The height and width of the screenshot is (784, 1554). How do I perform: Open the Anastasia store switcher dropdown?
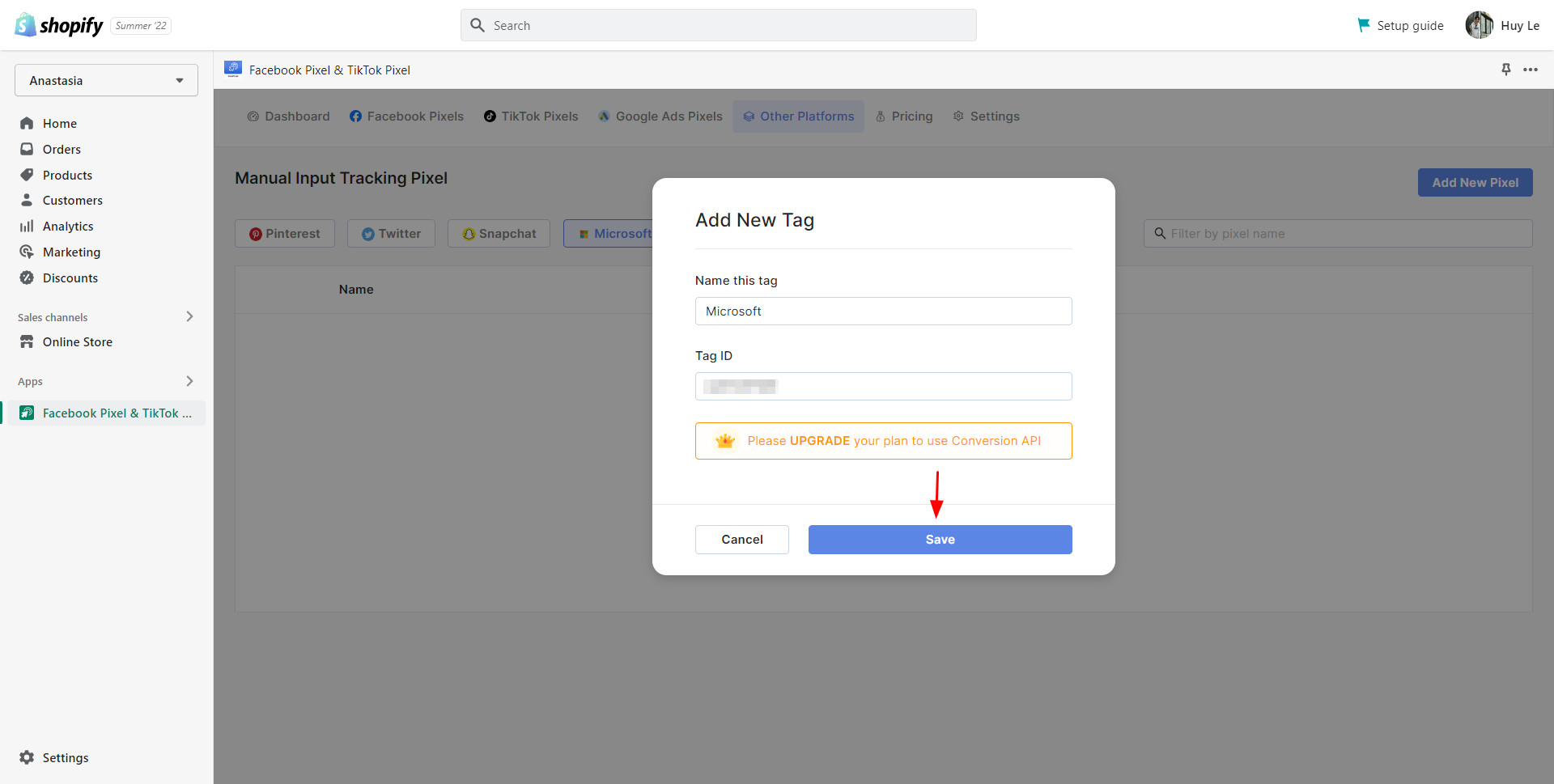point(106,80)
